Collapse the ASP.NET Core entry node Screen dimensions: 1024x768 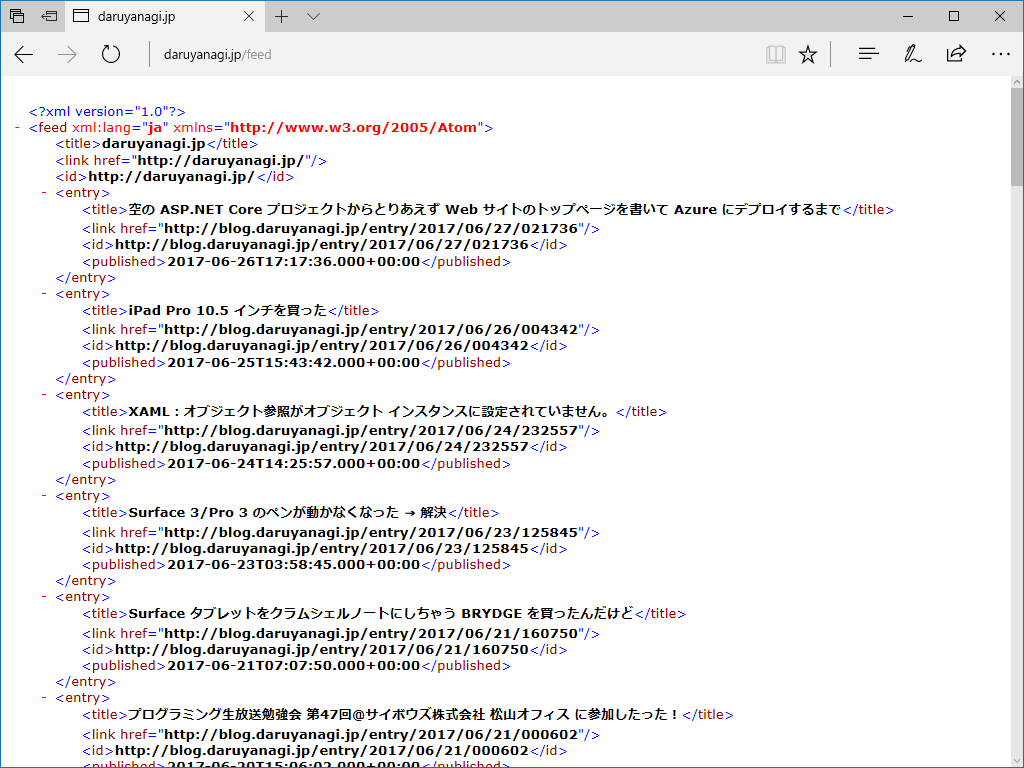click(x=44, y=193)
